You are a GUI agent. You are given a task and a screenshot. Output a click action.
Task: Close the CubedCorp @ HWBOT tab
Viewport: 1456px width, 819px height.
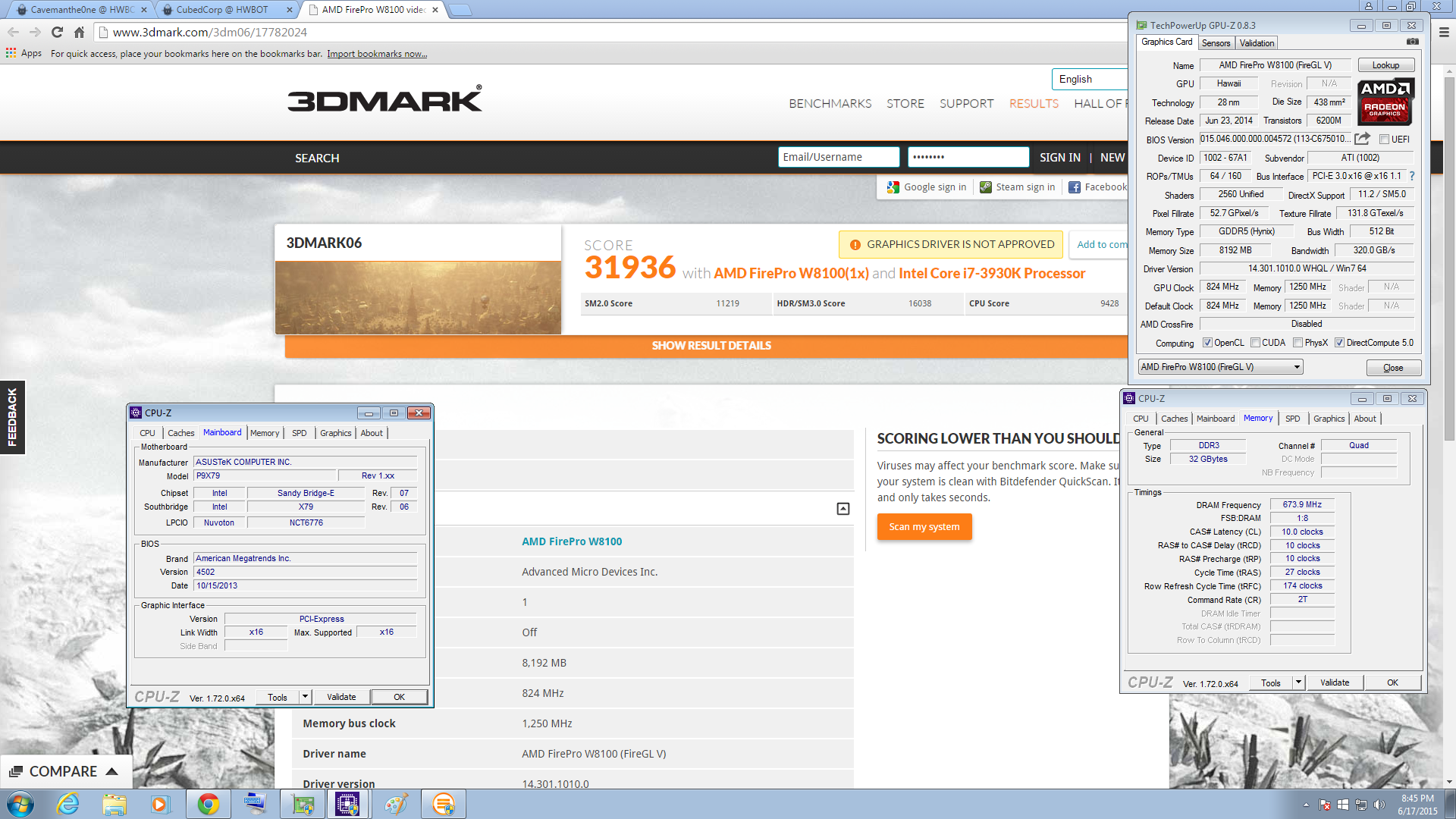(x=289, y=10)
